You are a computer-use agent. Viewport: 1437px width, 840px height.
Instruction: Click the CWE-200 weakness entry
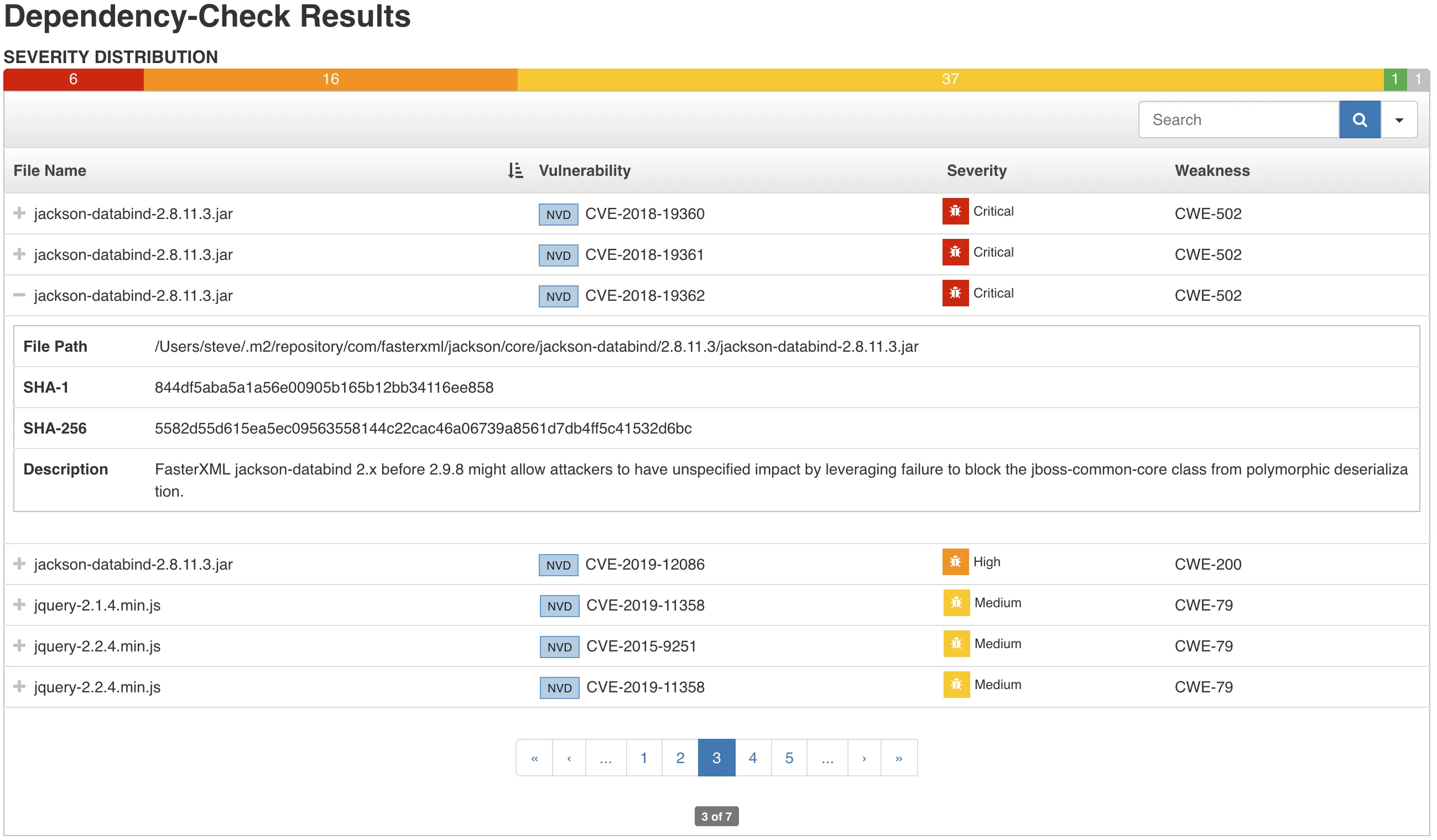point(1209,565)
